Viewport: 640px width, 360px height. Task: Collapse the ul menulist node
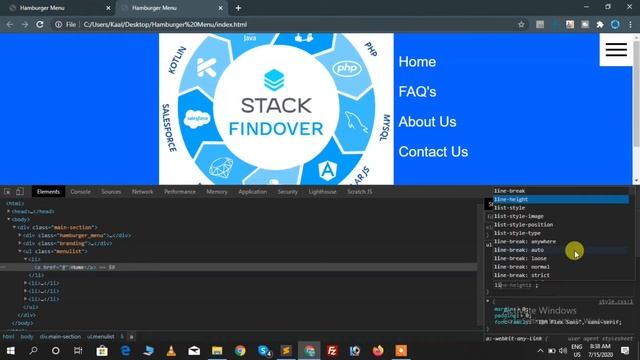[20, 251]
